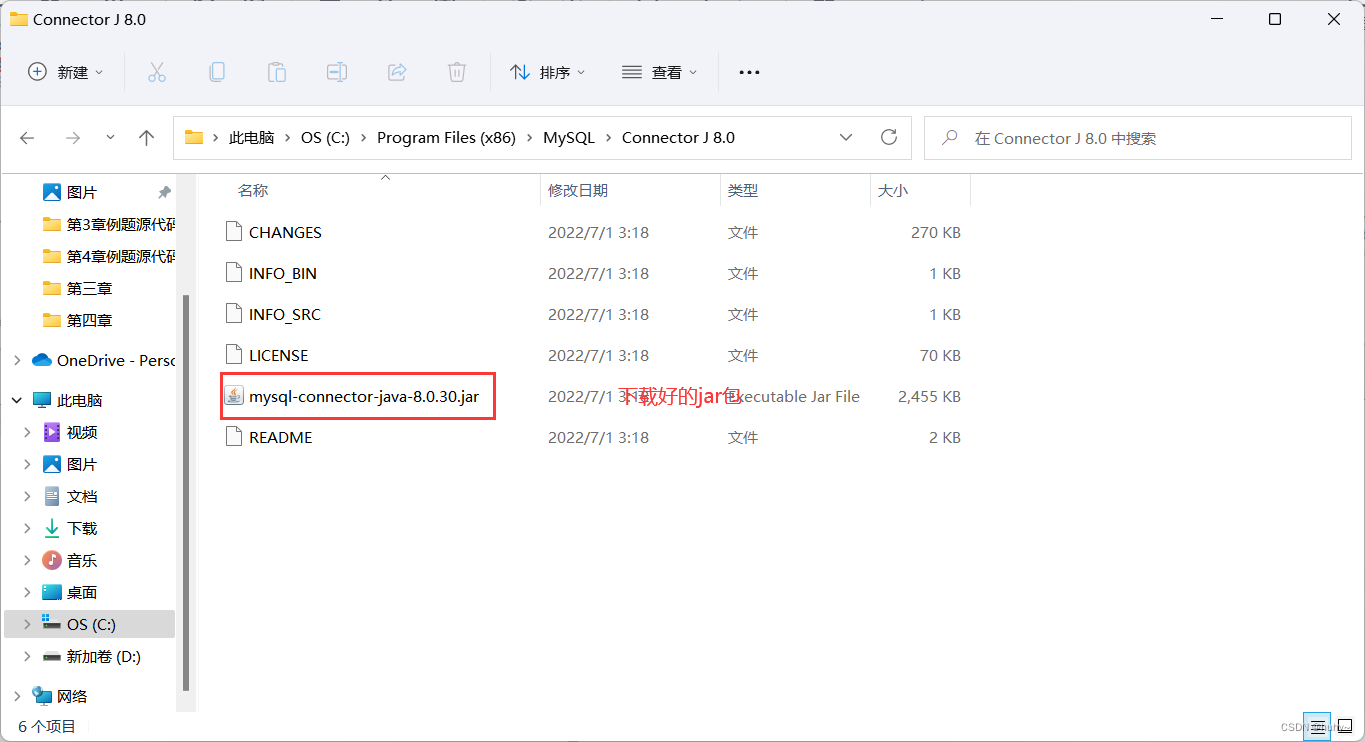Refresh the current folder view
The image size is (1365, 742).
(888, 137)
